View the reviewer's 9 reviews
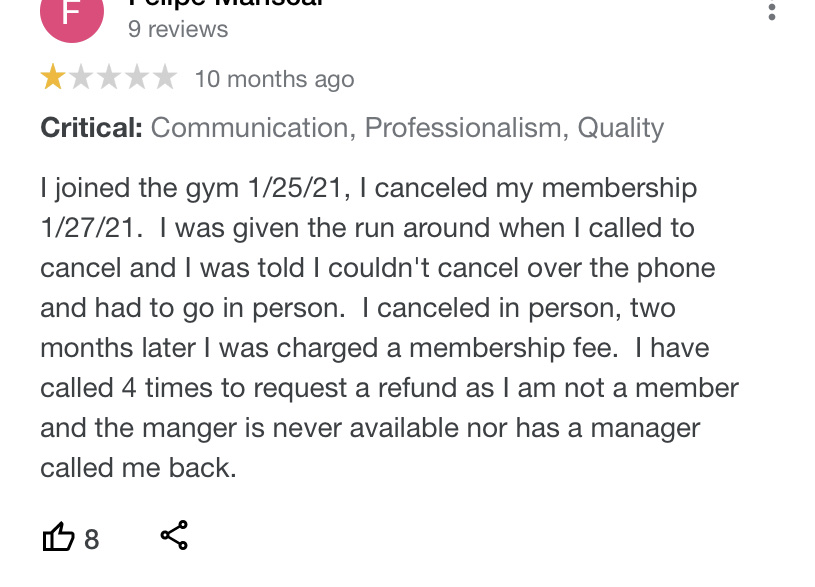The image size is (815, 587). click(178, 29)
